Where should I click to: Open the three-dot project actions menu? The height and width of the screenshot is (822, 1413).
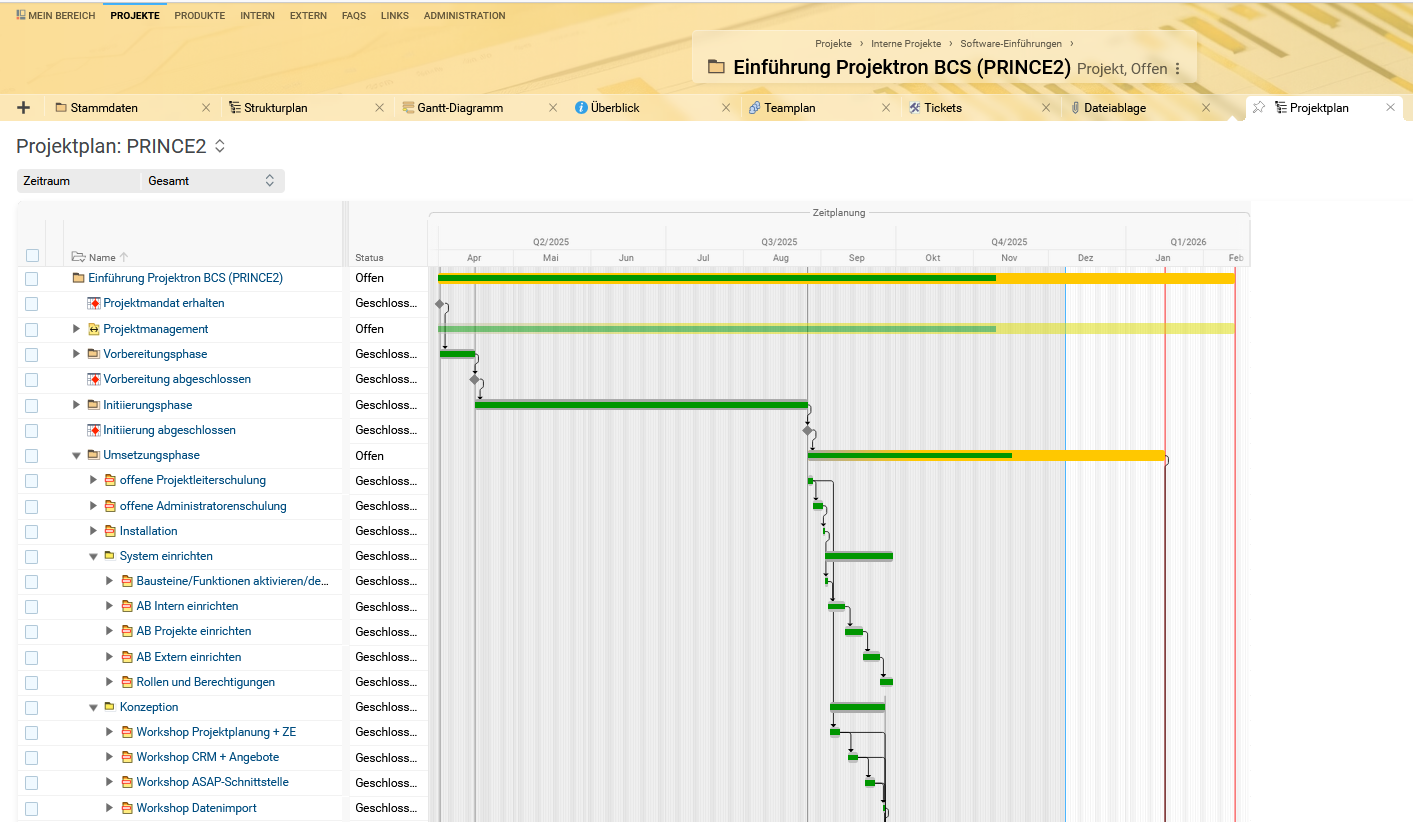coord(1177,69)
